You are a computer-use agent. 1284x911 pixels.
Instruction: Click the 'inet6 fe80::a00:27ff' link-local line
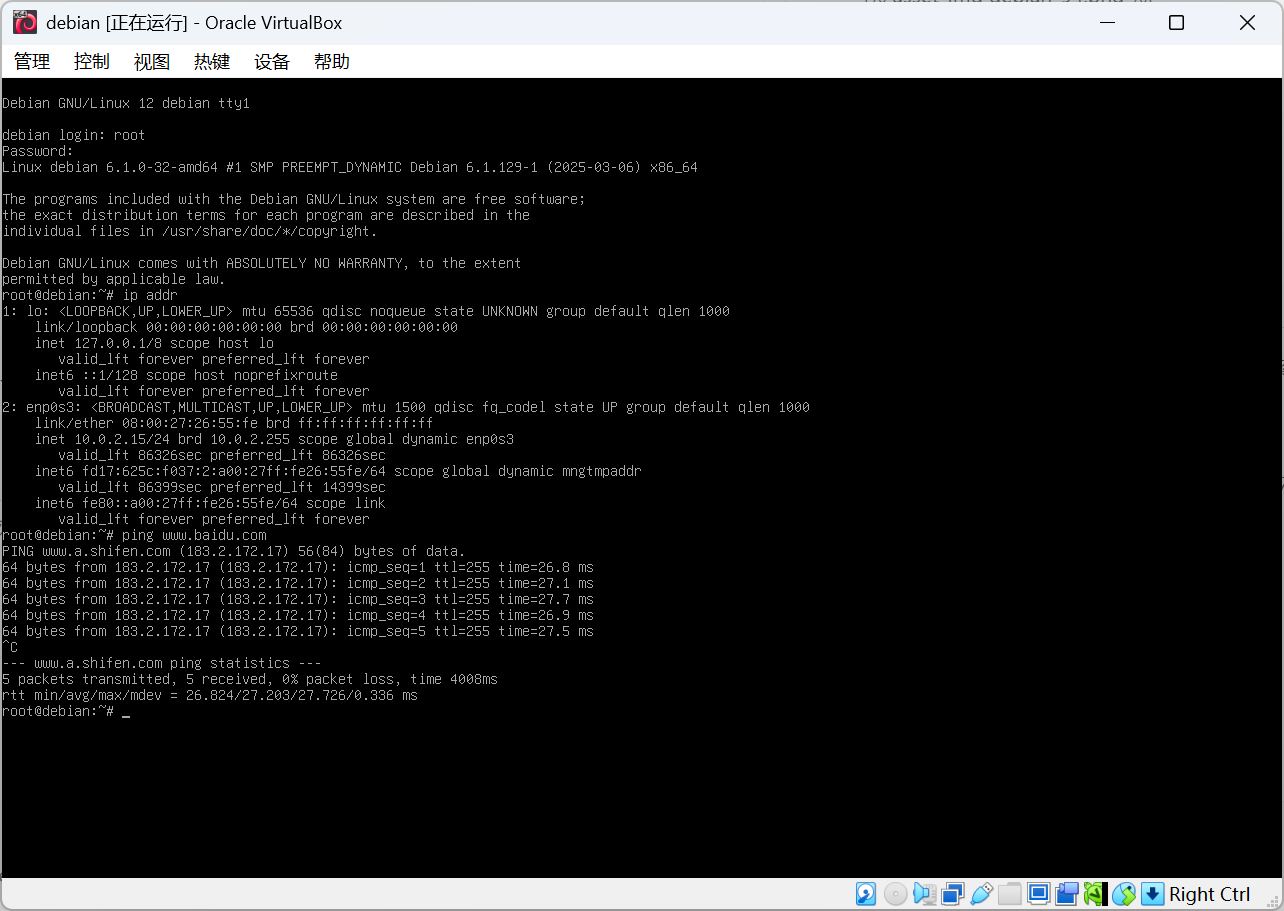[210, 503]
